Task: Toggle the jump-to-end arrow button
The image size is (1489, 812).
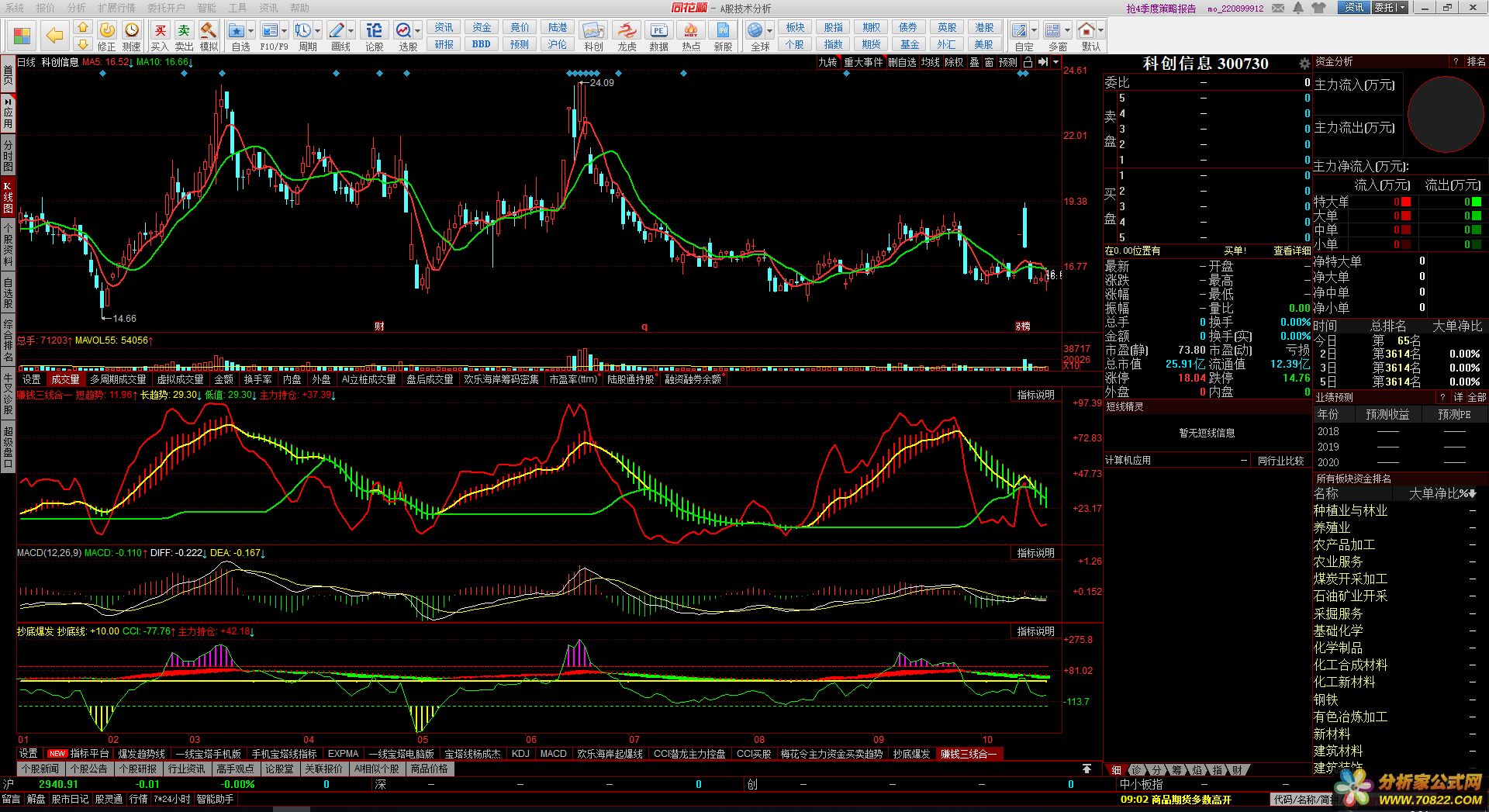Action: 1043,62
